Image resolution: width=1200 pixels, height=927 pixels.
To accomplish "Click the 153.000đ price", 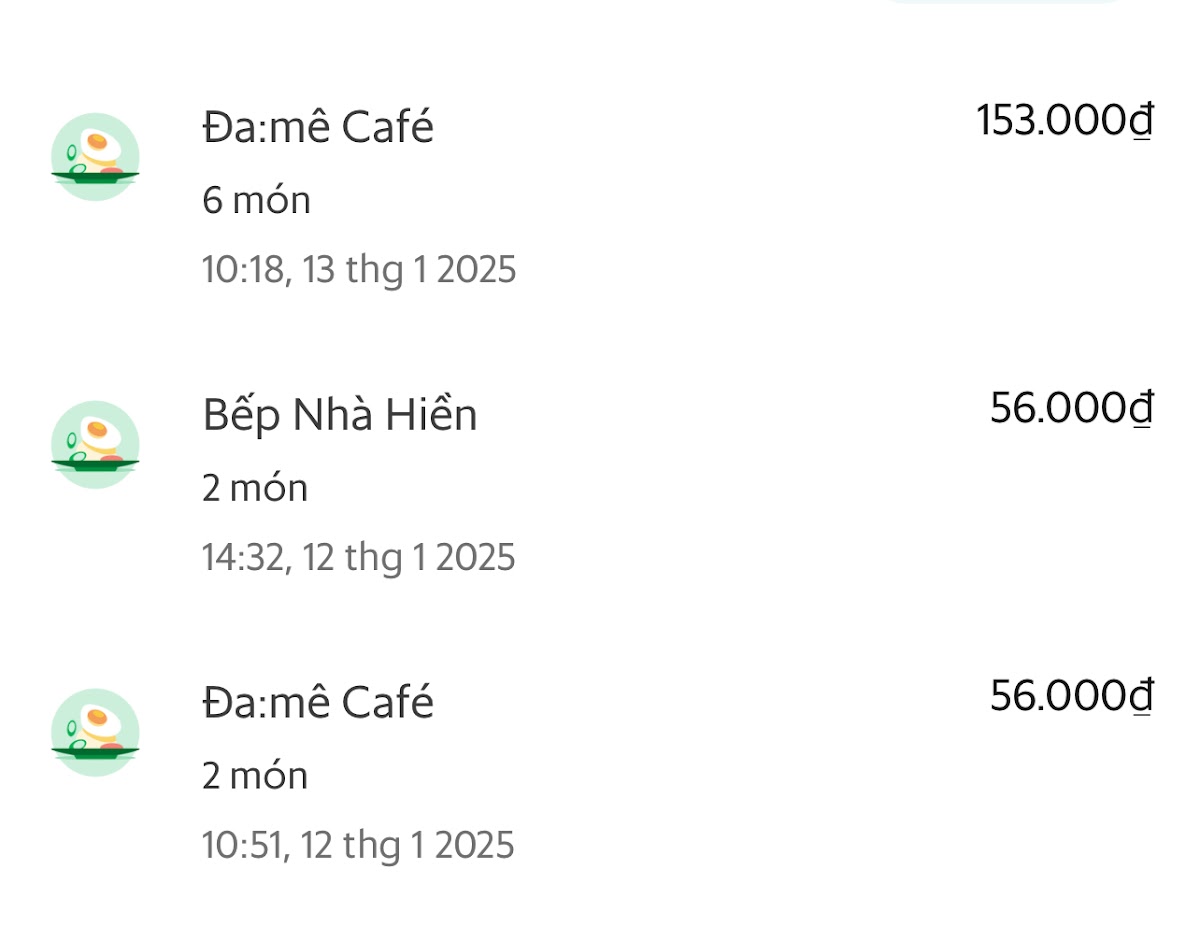I will [1064, 121].
